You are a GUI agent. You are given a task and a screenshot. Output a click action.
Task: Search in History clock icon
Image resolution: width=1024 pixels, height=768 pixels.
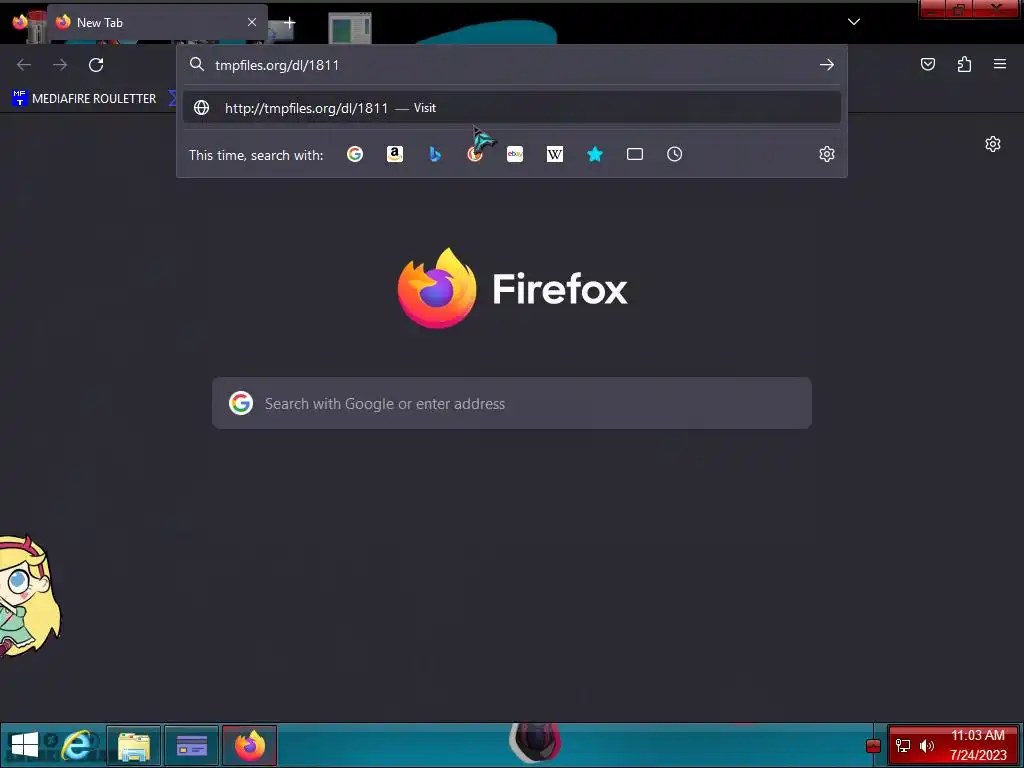(675, 154)
